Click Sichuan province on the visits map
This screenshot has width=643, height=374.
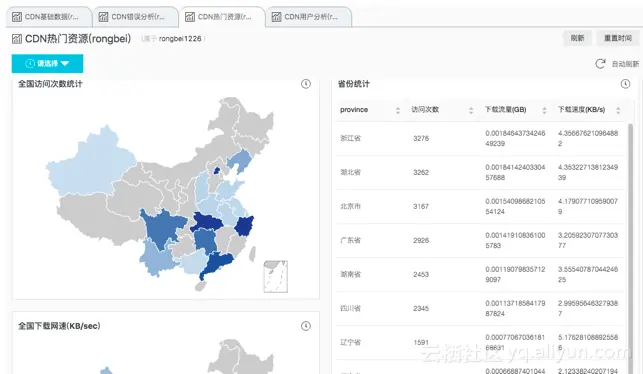(x=162, y=228)
